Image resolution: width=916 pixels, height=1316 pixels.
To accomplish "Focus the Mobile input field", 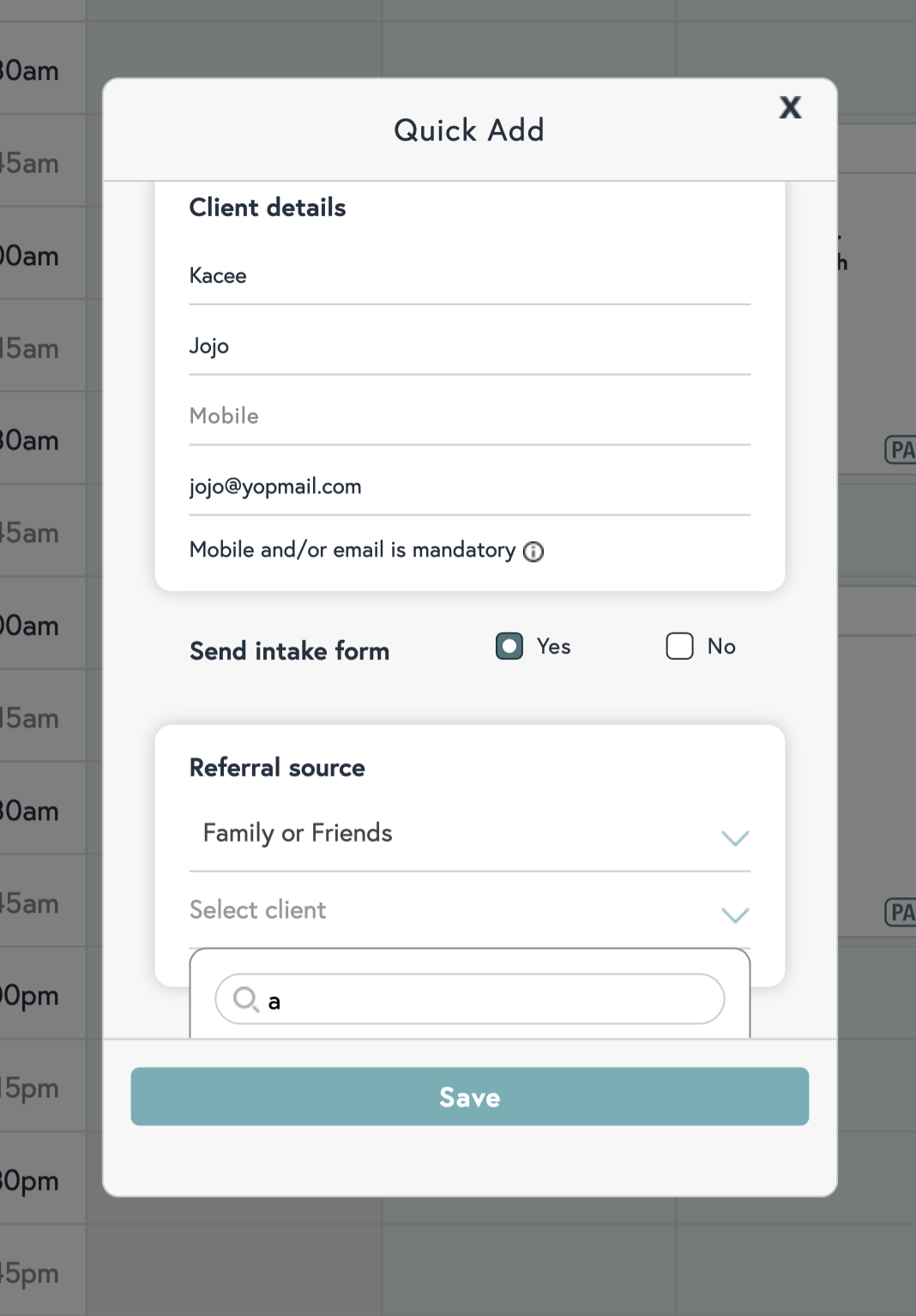I will 469,417.
